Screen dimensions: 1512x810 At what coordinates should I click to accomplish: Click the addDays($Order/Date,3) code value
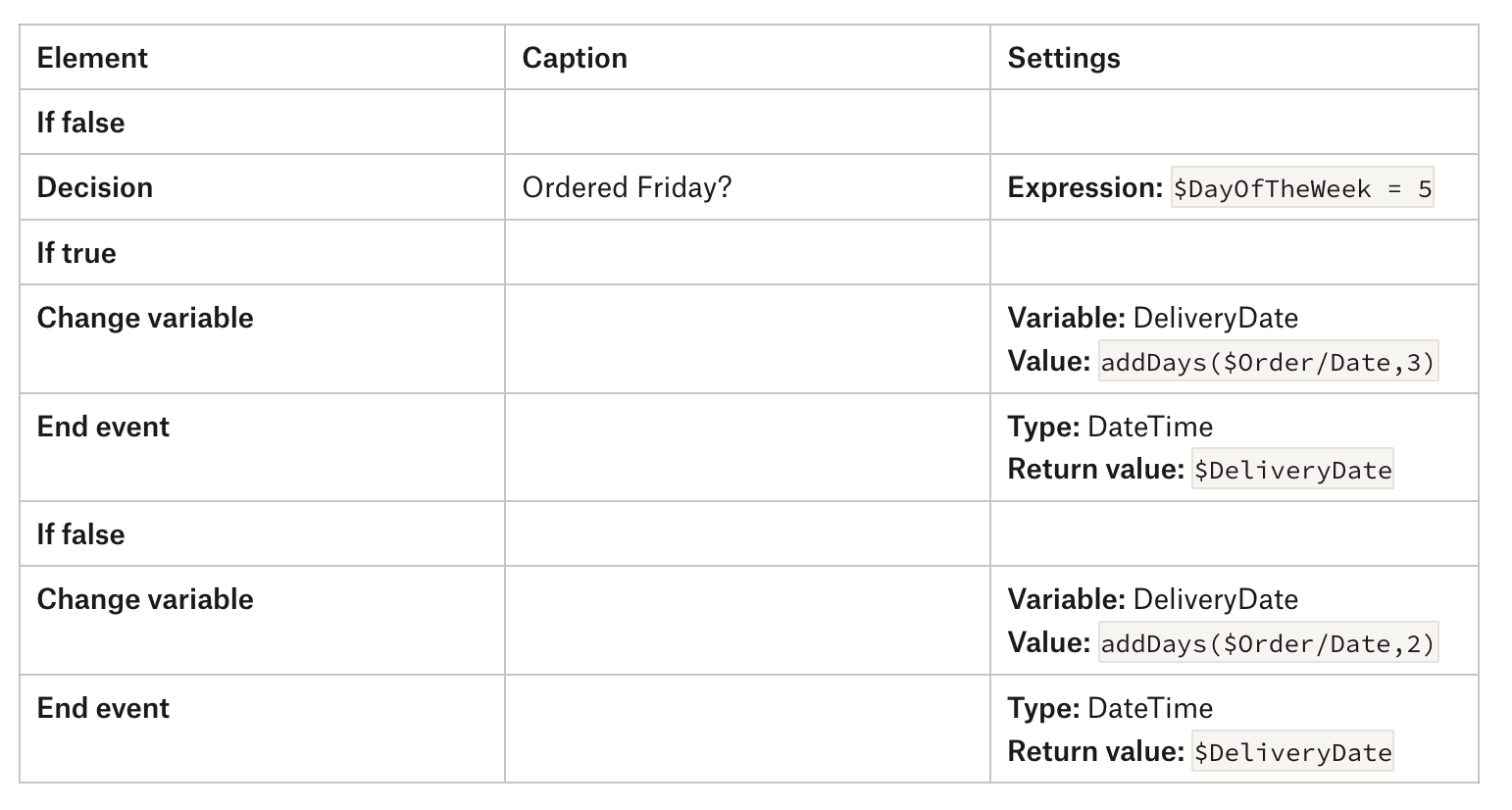click(x=1268, y=363)
